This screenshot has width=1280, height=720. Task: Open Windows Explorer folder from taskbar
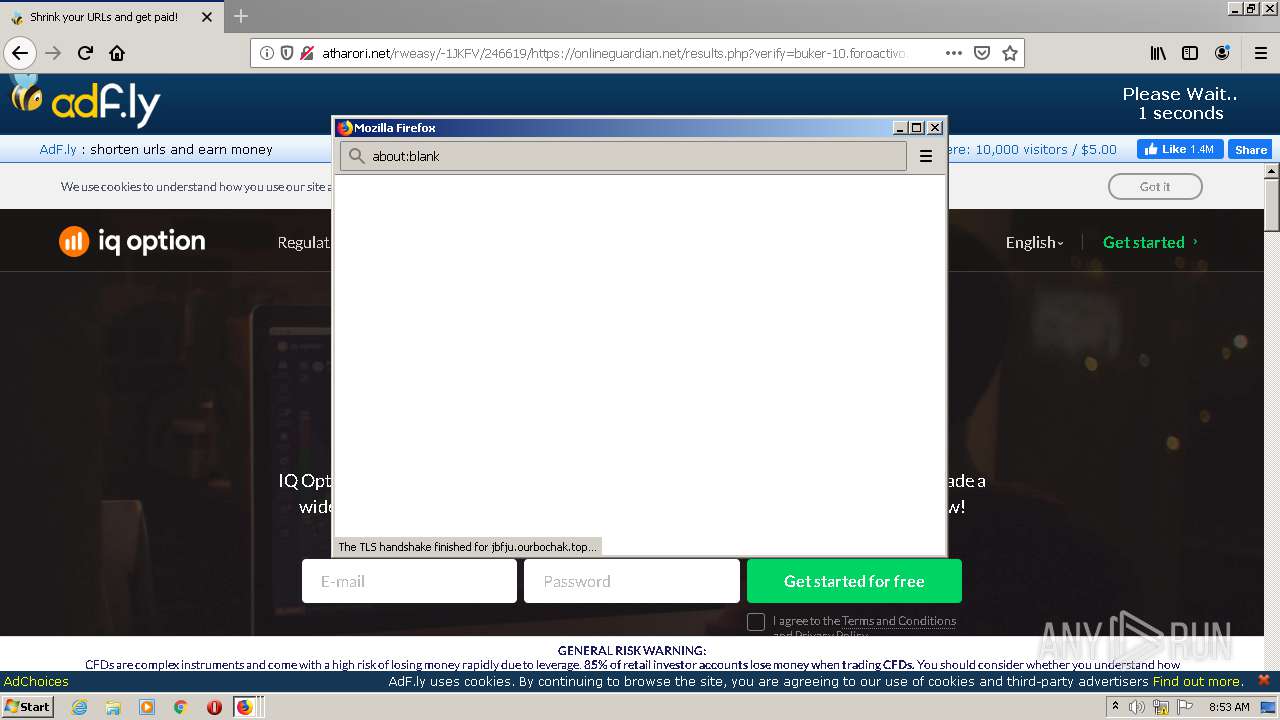[113, 707]
